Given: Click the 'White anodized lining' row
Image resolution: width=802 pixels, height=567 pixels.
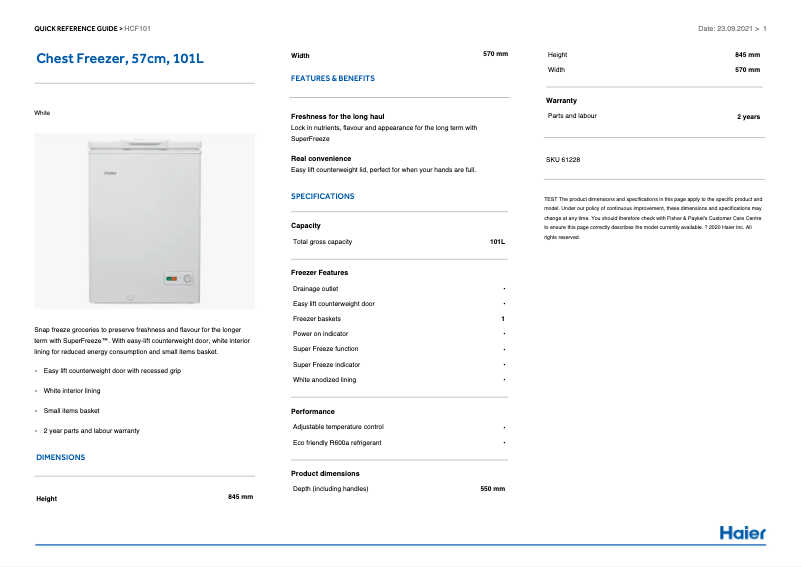Looking at the screenshot, I should tap(399, 380).
